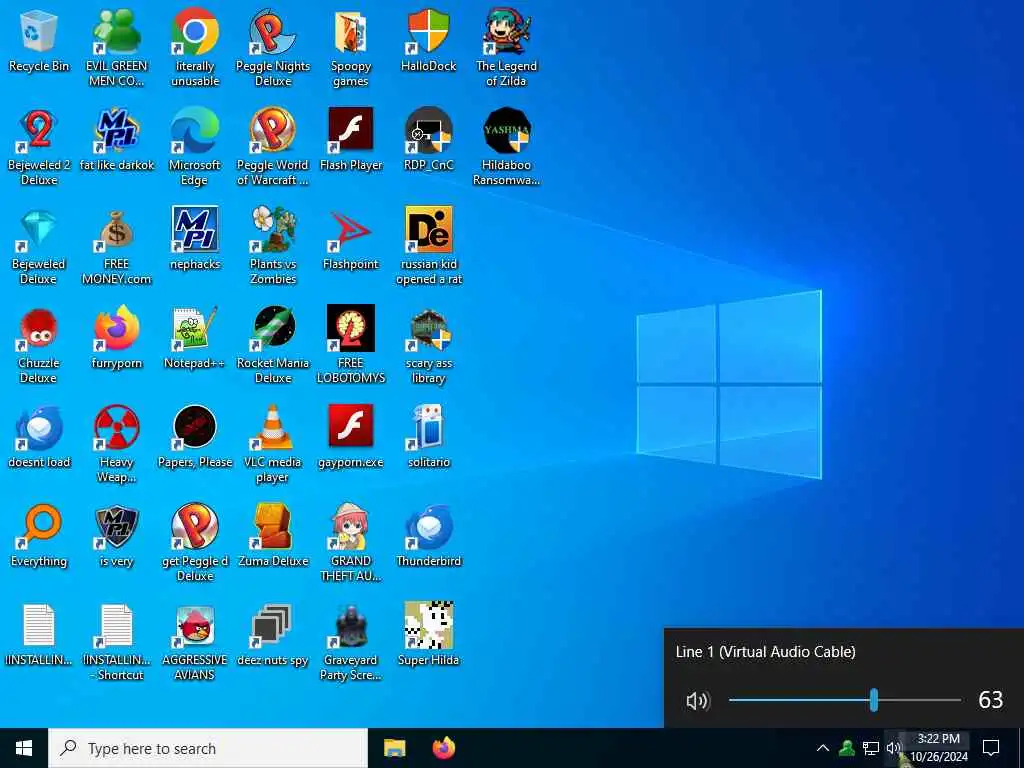
Task: Click the IINSTALLIN... text file icon
Action: tap(39, 626)
